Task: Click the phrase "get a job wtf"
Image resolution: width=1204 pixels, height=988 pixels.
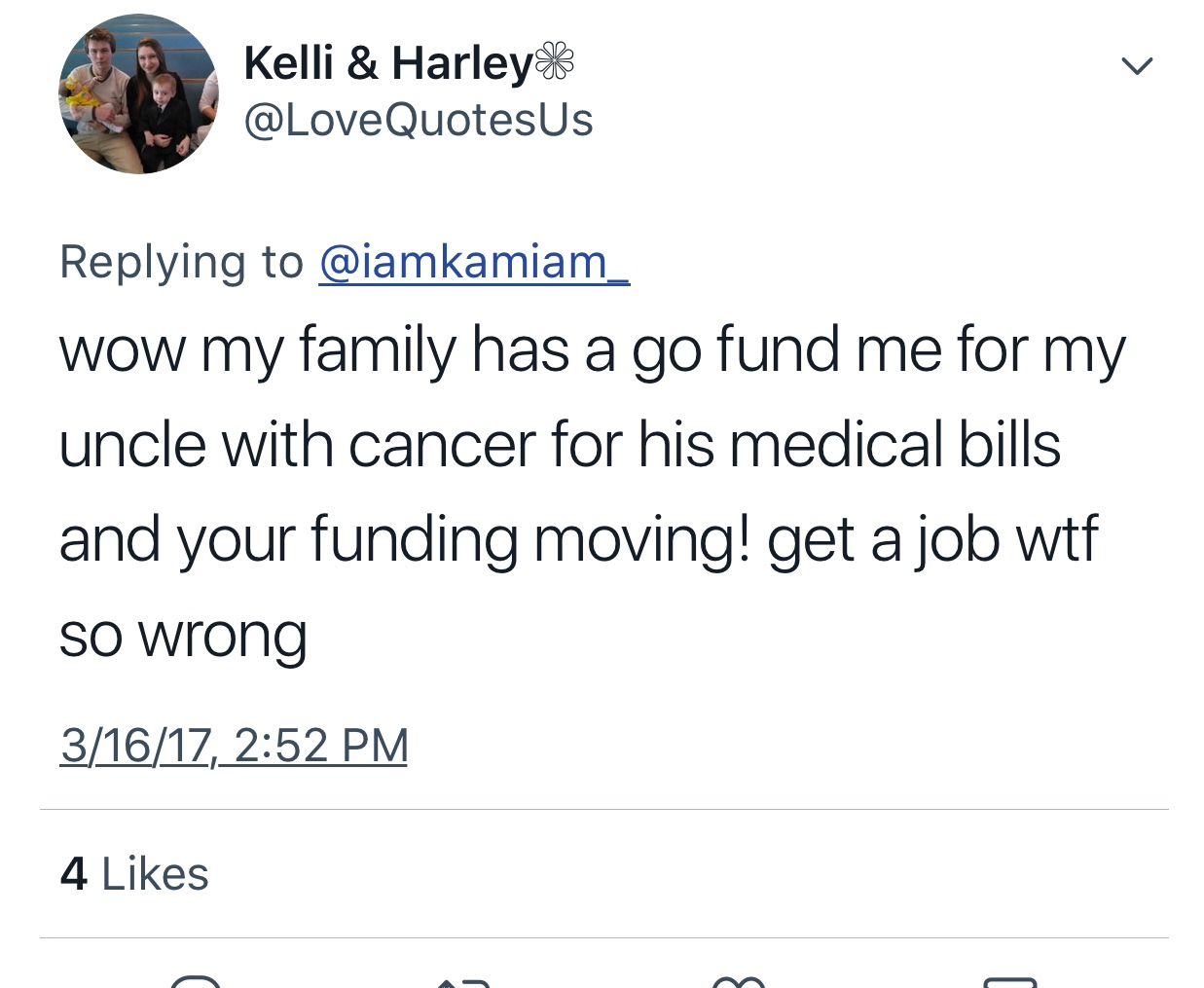Action: [x=932, y=539]
